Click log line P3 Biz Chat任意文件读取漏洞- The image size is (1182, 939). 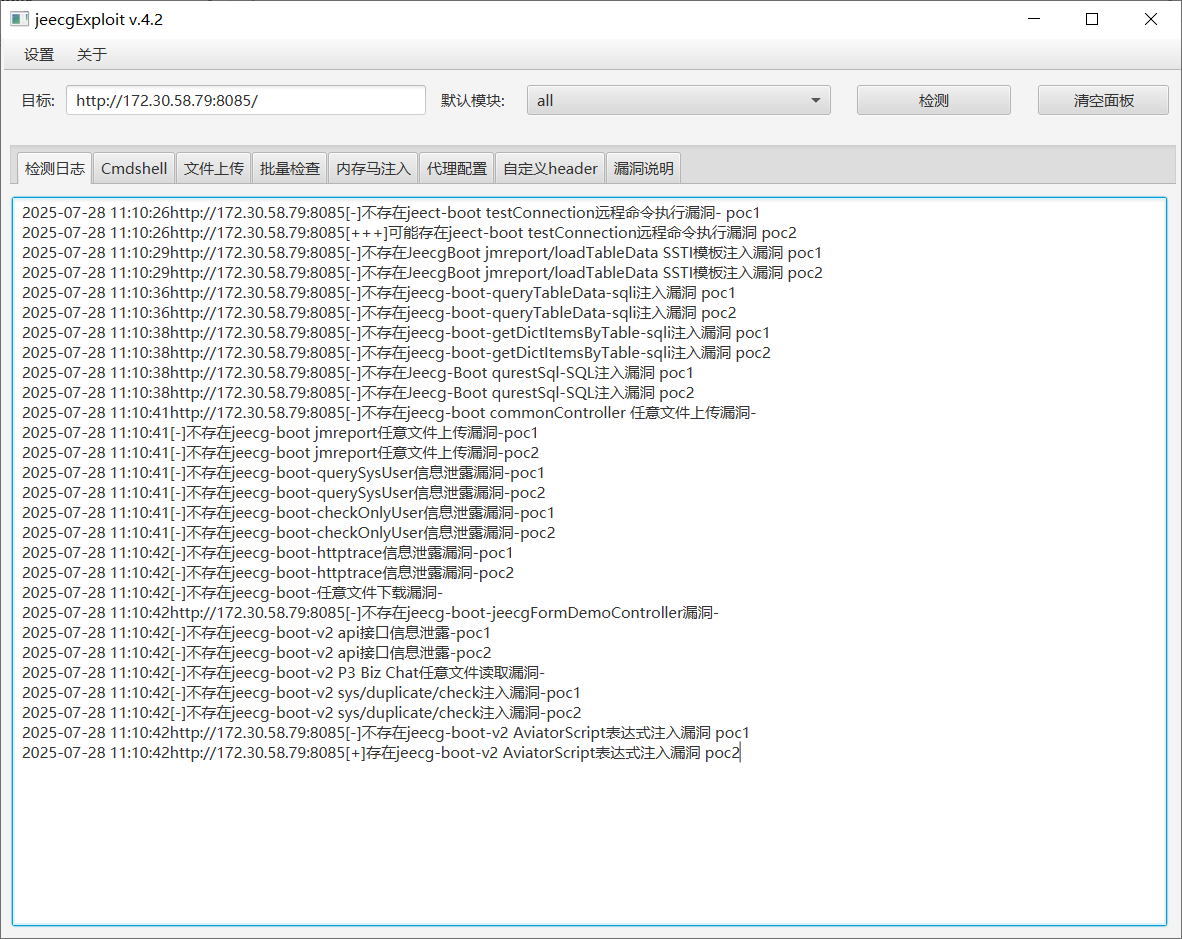pos(283,672)
